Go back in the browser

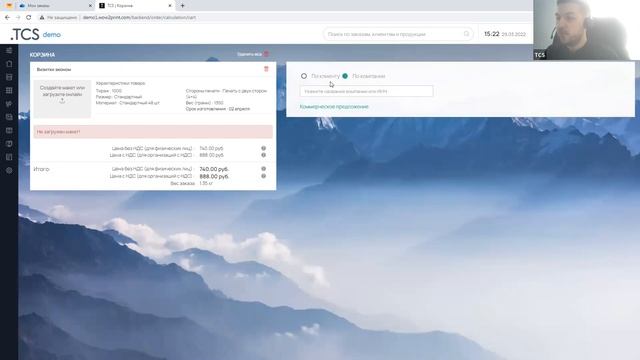[7, 18]
